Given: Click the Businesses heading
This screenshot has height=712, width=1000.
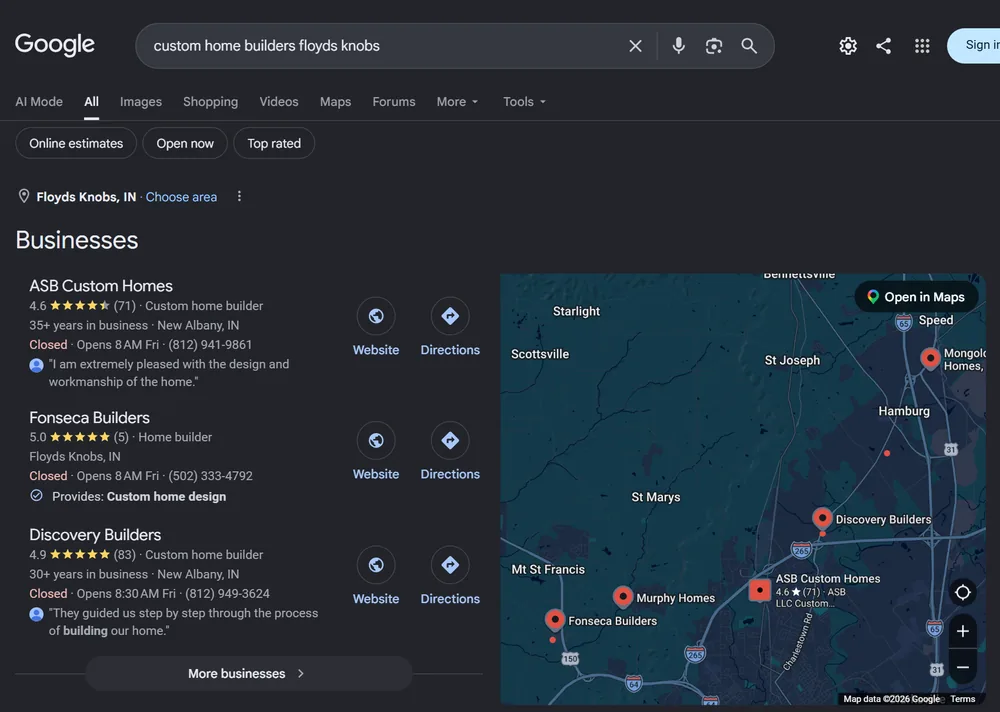Looking at the screenshot, I should tap(77, 240).
